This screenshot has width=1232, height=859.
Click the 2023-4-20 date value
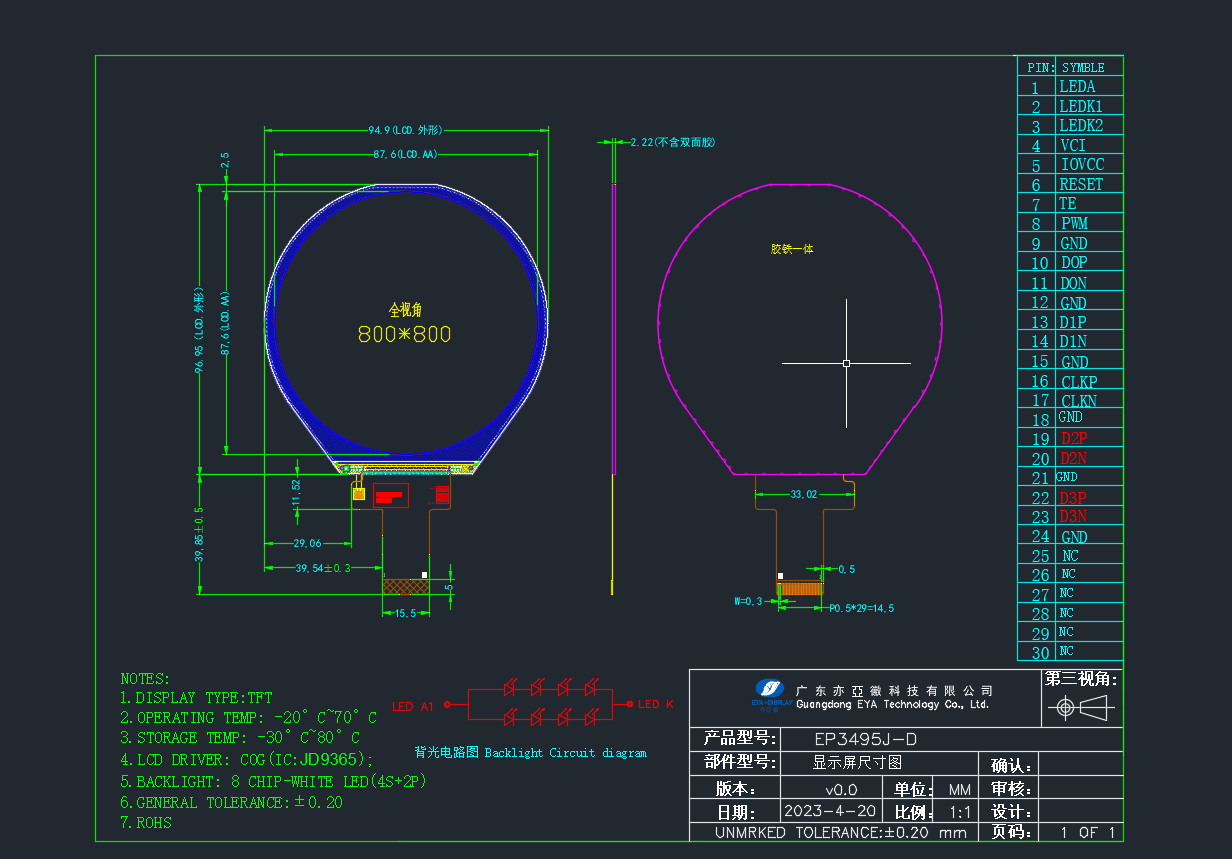pos(830,810)
